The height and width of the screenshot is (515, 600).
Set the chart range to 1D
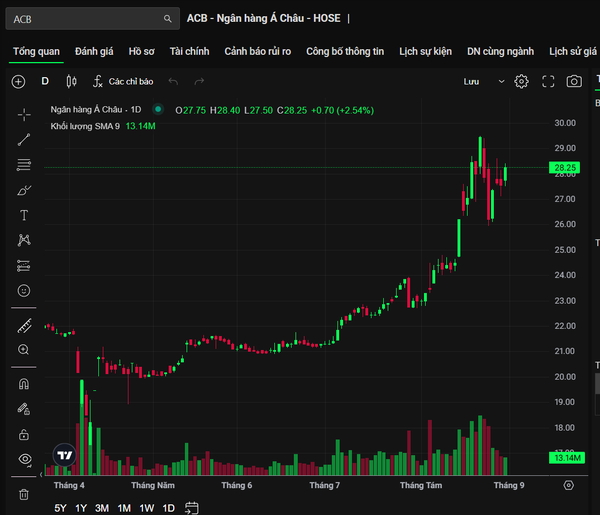pyautogui.click(x=168, y=508)
